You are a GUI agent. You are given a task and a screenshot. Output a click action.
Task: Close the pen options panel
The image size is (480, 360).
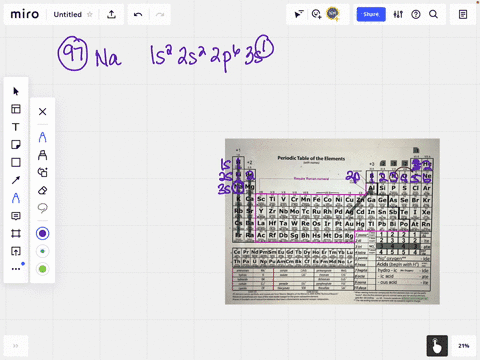tap(42, 111)
